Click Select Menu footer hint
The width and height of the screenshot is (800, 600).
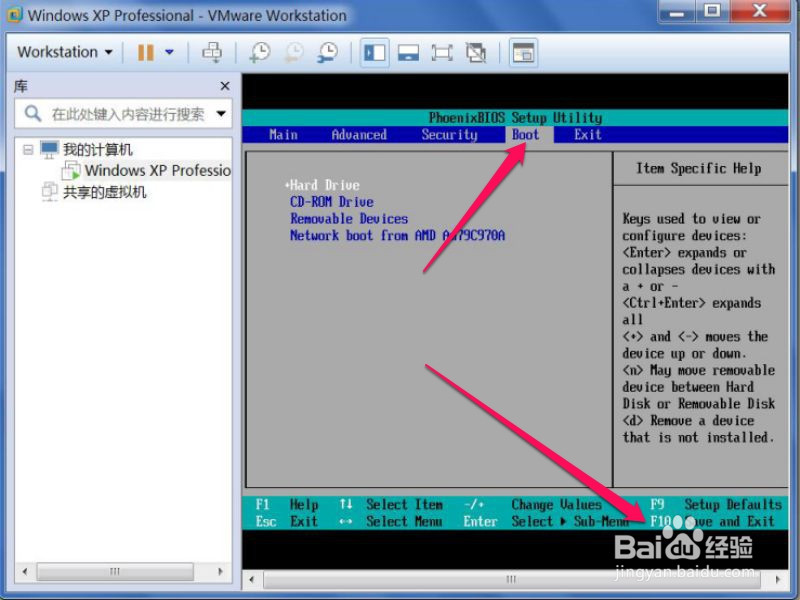pos(404,521)
